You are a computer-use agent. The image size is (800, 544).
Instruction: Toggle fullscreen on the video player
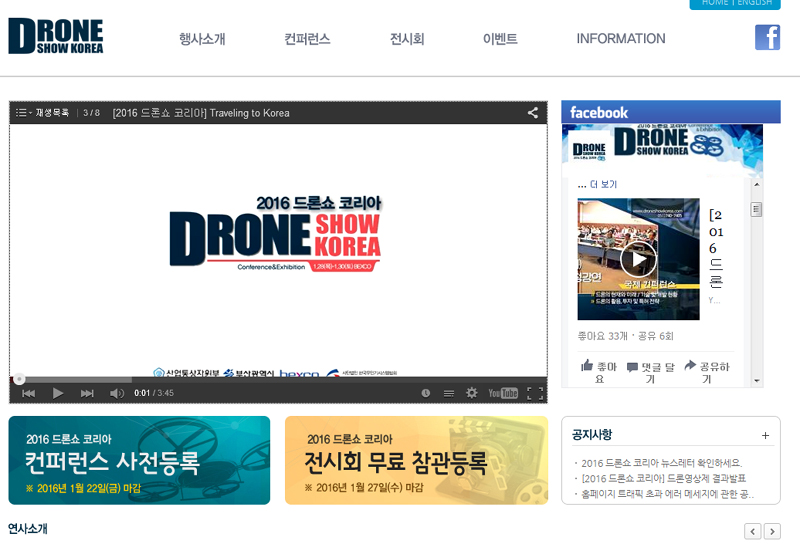[535, 393]
